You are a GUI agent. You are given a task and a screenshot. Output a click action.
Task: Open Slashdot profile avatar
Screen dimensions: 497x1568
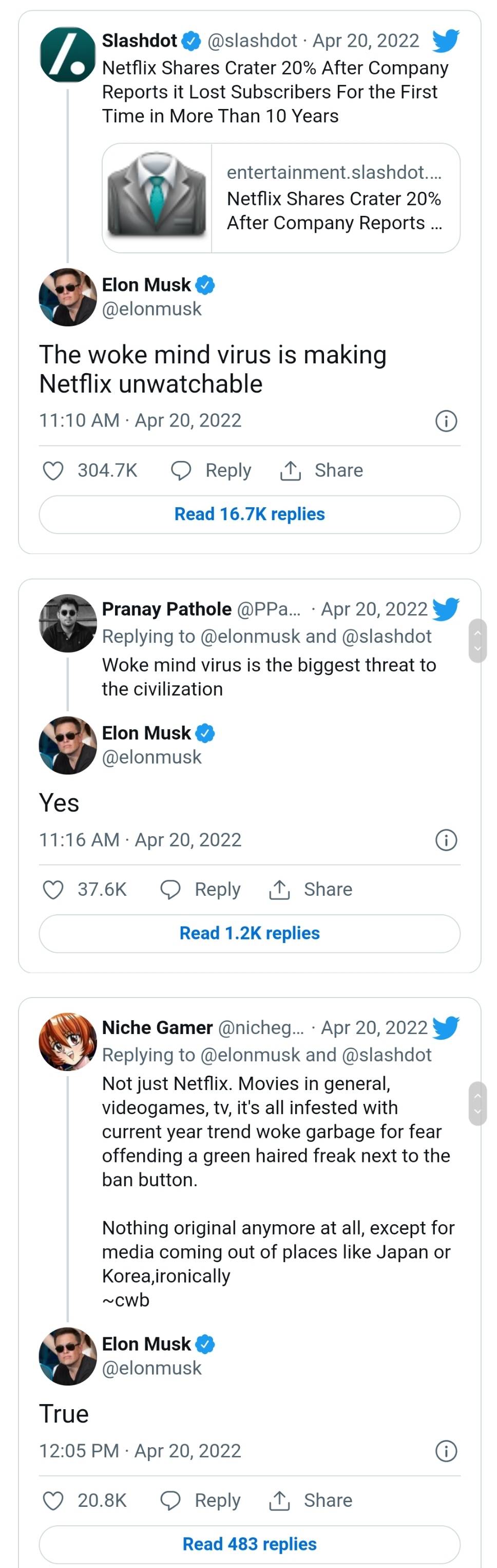click(x=68, y=54)
